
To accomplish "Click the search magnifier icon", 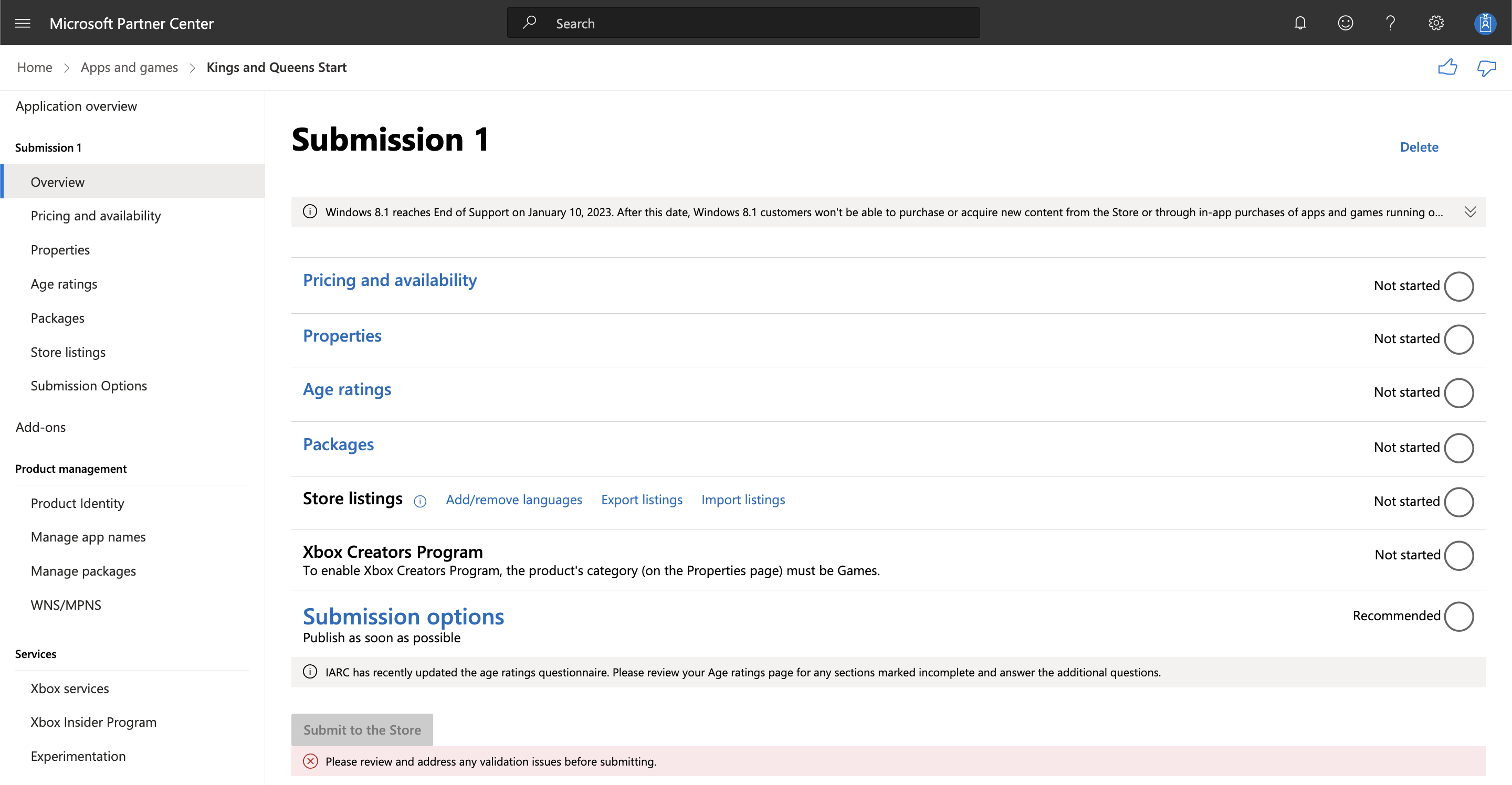I will 530,22.
